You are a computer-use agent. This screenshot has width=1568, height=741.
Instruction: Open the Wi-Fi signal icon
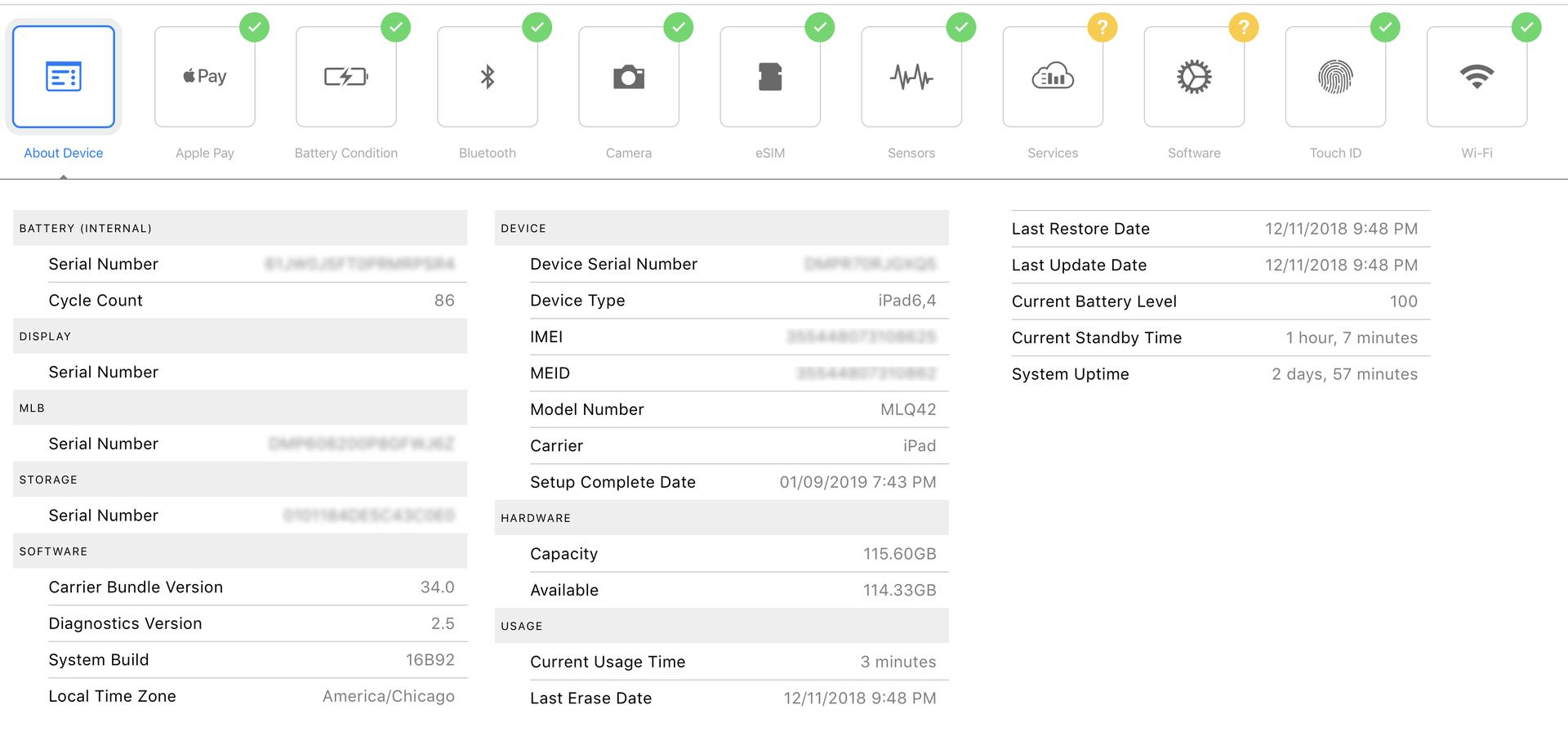coord(1477,77)
